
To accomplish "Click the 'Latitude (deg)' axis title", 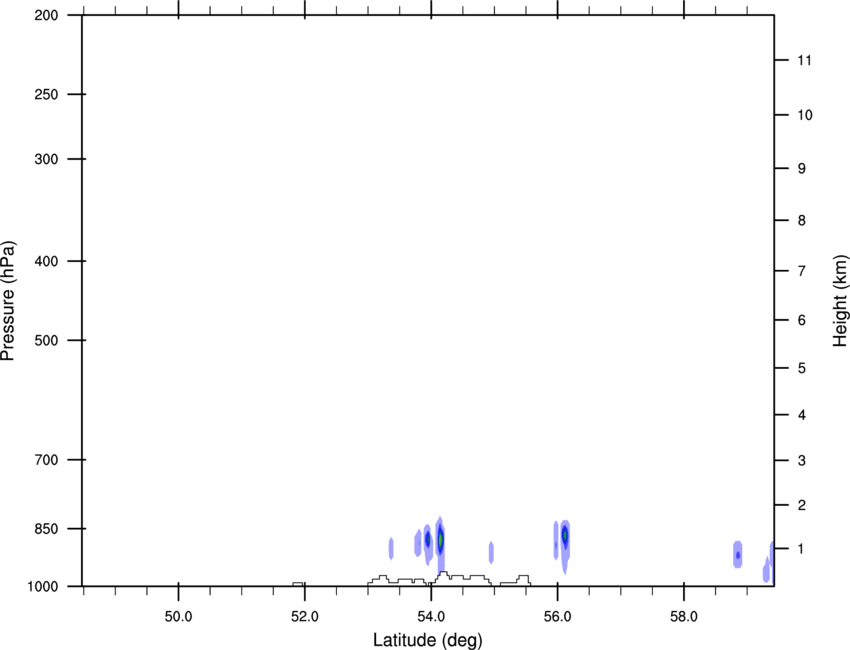I will pyautogui.click(x=427, y=640).
